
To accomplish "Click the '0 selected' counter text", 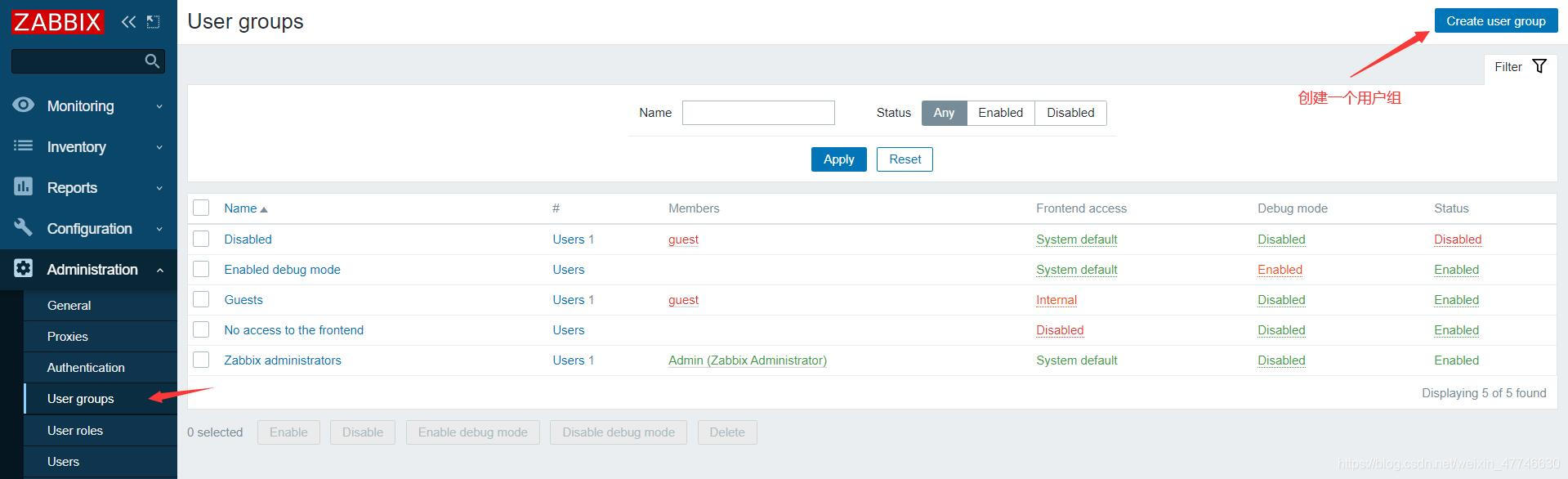I will [215, 432].
